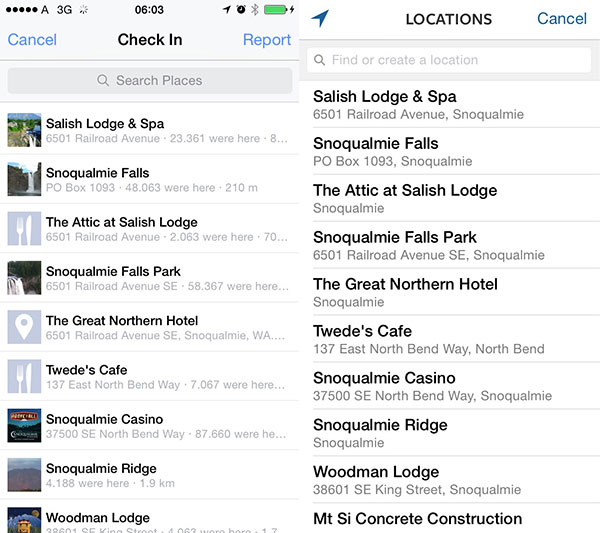Viewport: 600px width, 533px height.
Task: Select Salish Lodge & Spa in Check In list
Action: click(x=149, y=130)
